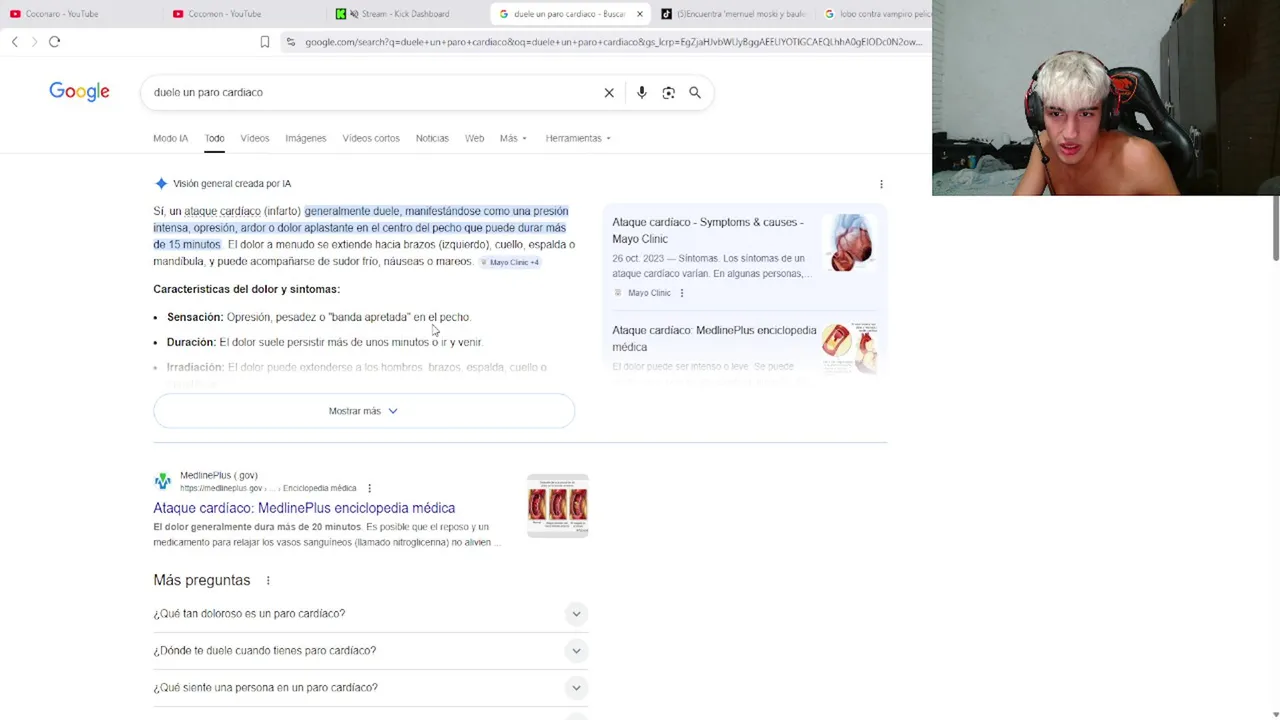This screenshot has height=720, width=1280.
Task: Click the browser address bar URL
Action: pyautogui.click(x=612, y=42)
